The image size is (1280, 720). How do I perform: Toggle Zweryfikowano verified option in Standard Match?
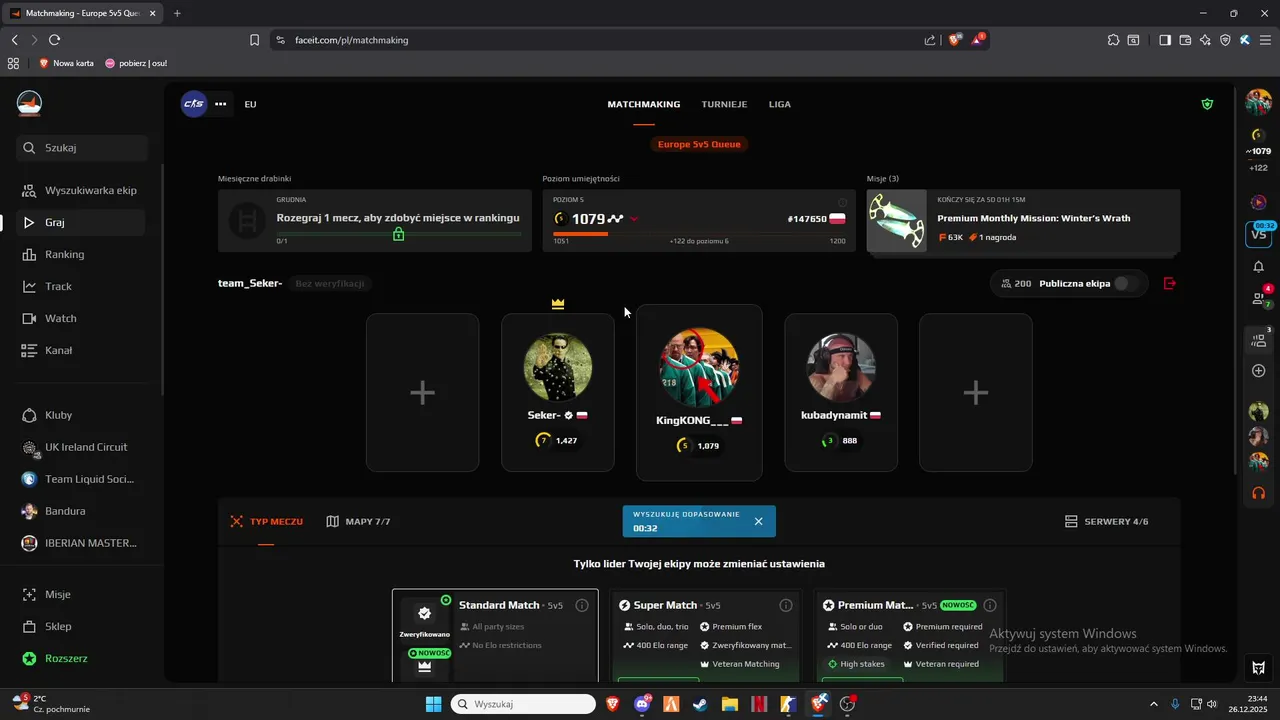[424, 620]
